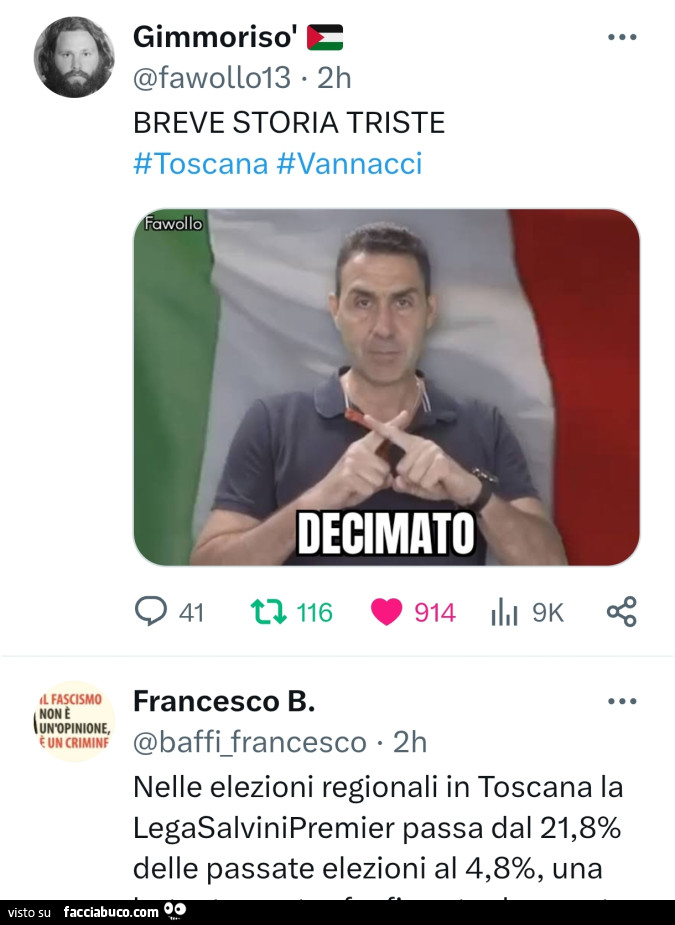Open the DECIMATO meme image

pyautogui.click(x=386, y=387)
